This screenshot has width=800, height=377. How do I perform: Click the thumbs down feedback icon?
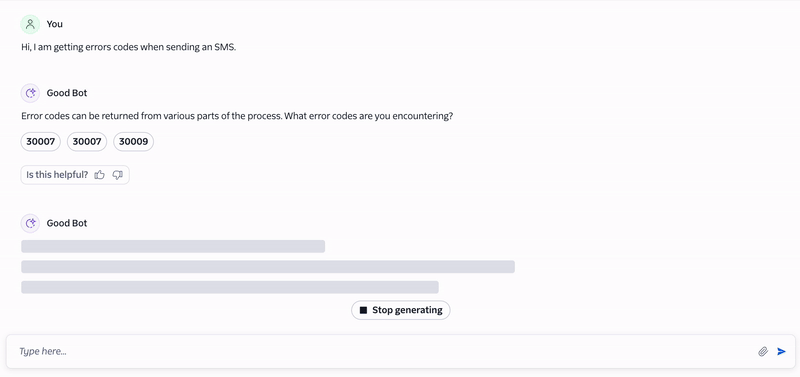[118, 175]
